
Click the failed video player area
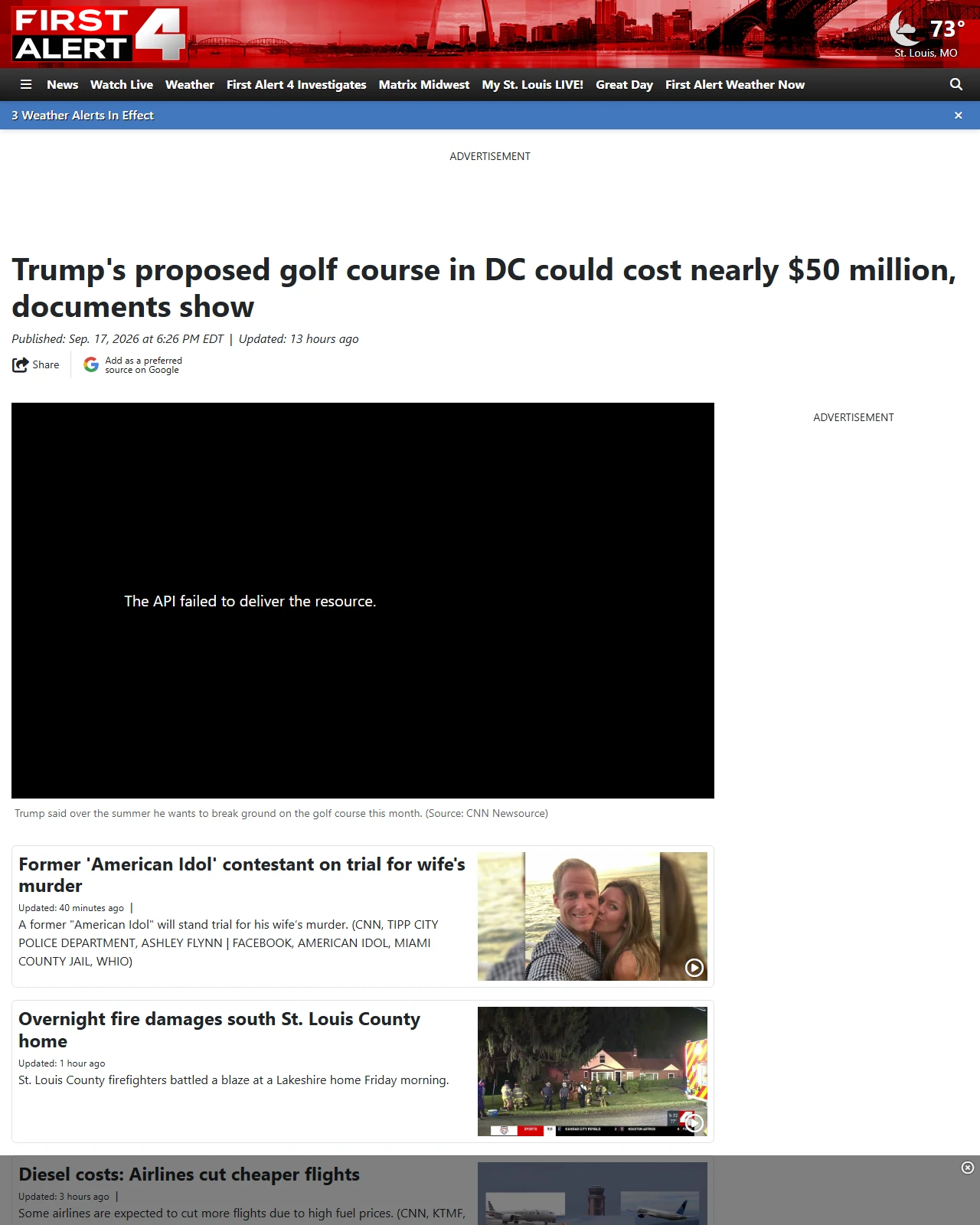click(x=363, y=601)
